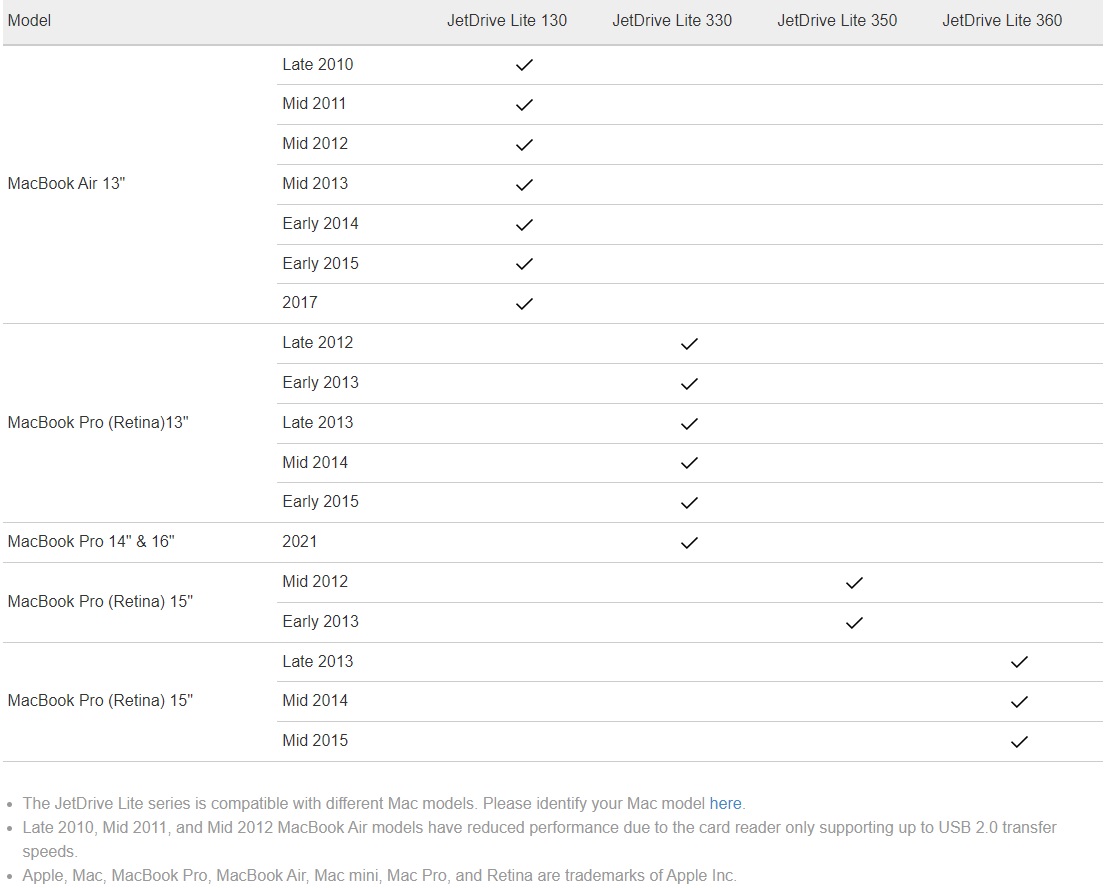Click the JetDrive Lite 360 Mid 2015 checkmark
This screenshot has height=888, width=1104.
pos(1019,742)
